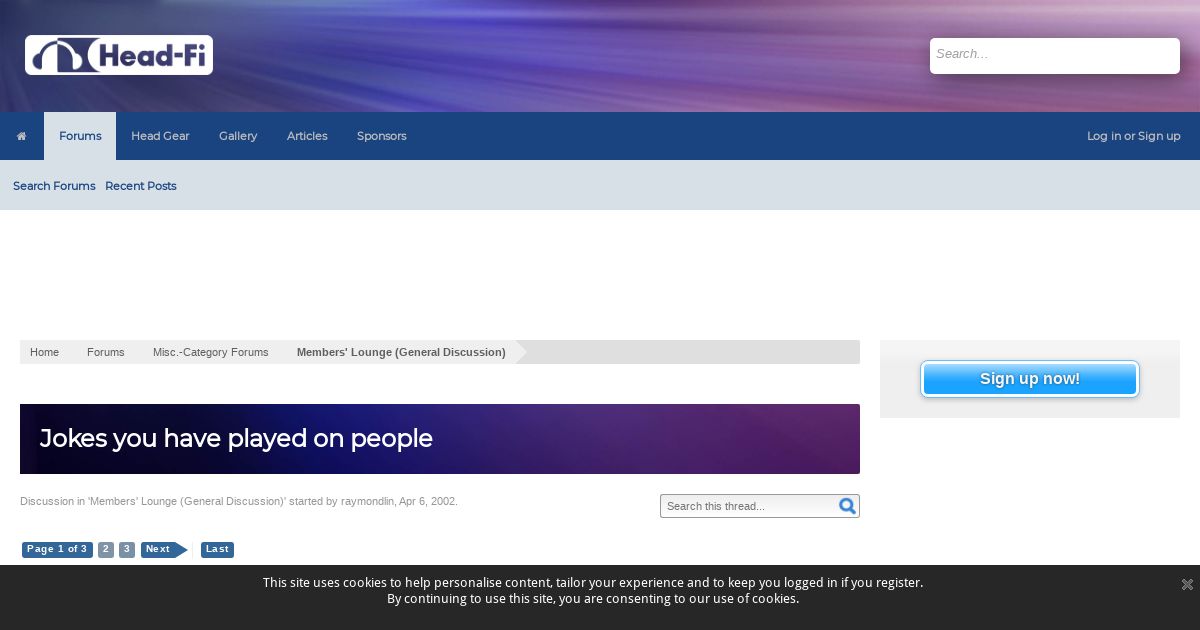Click the Head-Fi logo
This screenshot has width=1200, height=630.
click(119, 55)
